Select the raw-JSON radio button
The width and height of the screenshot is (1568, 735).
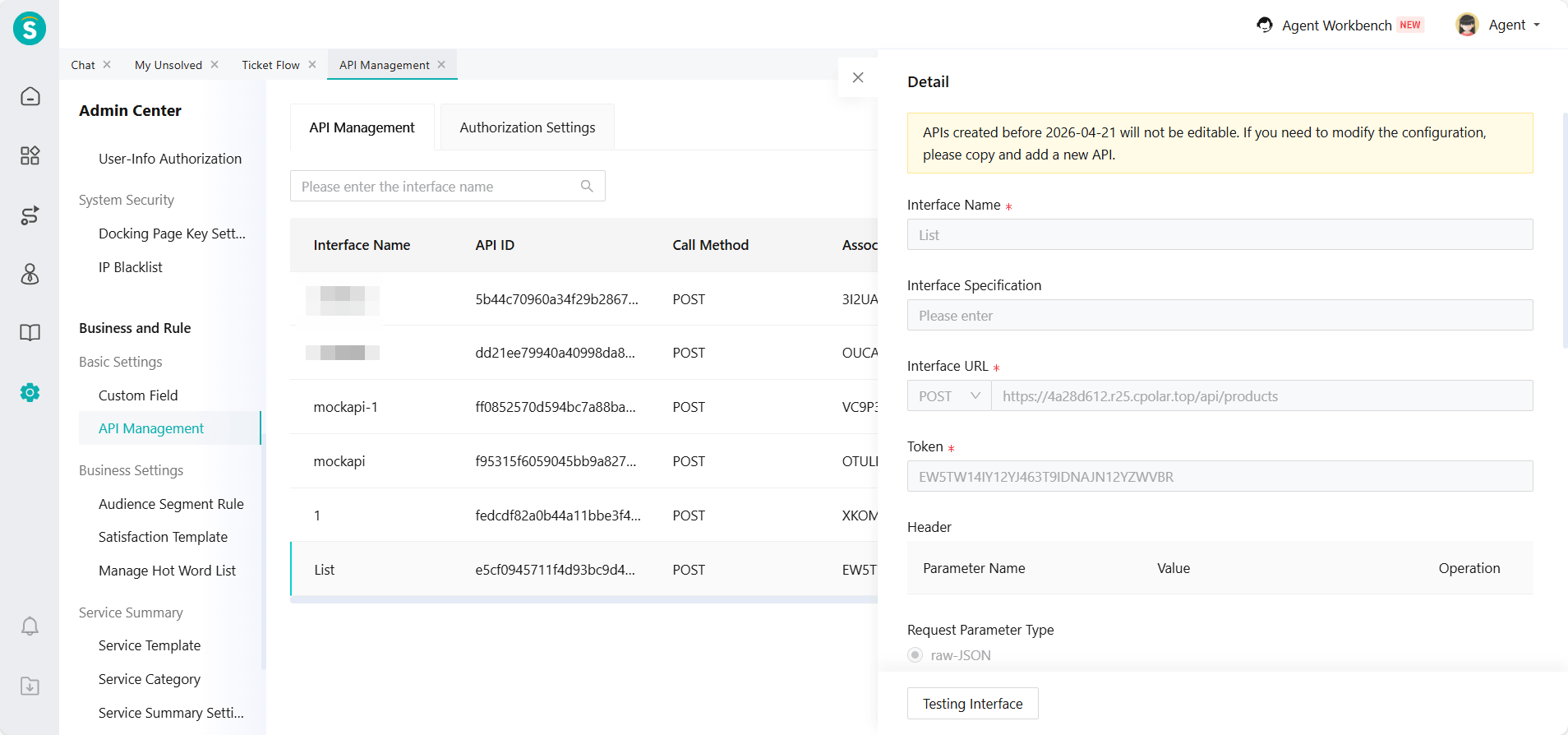pos(915,655)
